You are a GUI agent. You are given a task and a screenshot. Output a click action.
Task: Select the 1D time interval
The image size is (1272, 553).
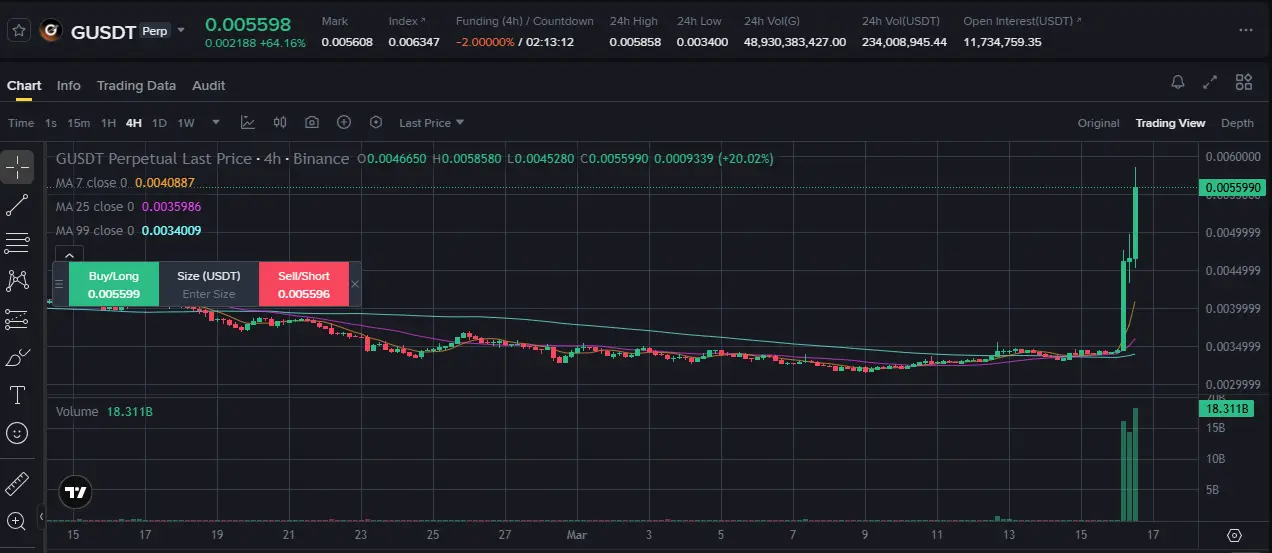(x=159, y=123)
